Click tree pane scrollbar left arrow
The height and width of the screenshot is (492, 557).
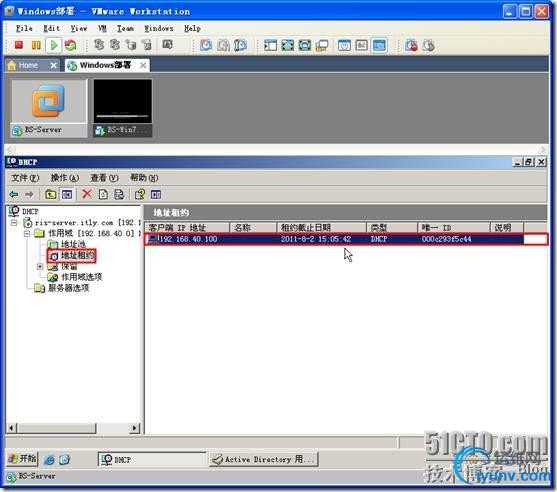pyautogui.click(x=11, y=428)
